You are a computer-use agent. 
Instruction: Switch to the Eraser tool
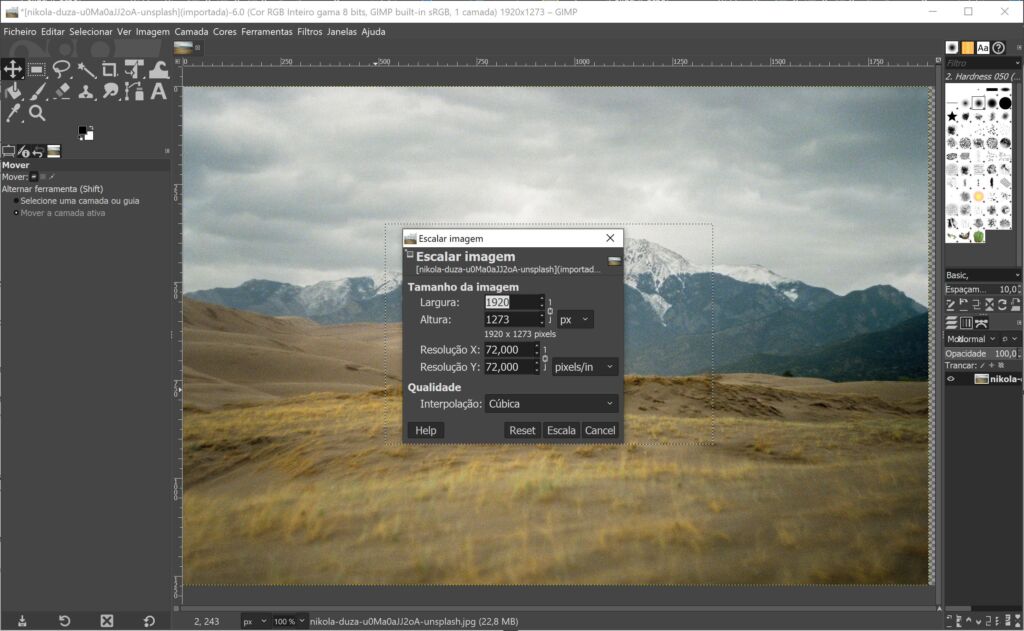(62, 92)
